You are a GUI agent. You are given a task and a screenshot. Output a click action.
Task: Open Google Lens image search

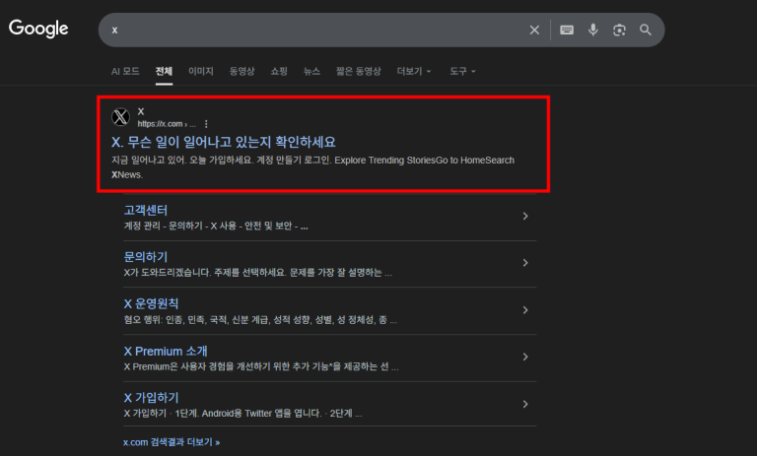619,30
